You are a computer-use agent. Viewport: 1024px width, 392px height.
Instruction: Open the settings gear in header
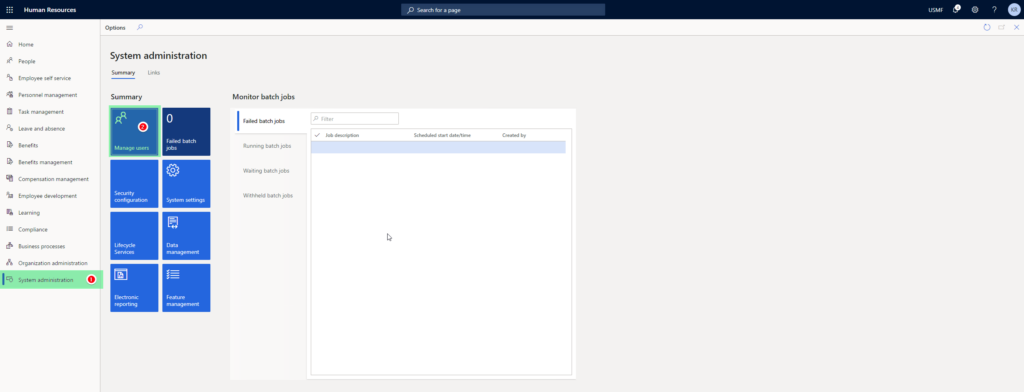click(x=974, y=10)
